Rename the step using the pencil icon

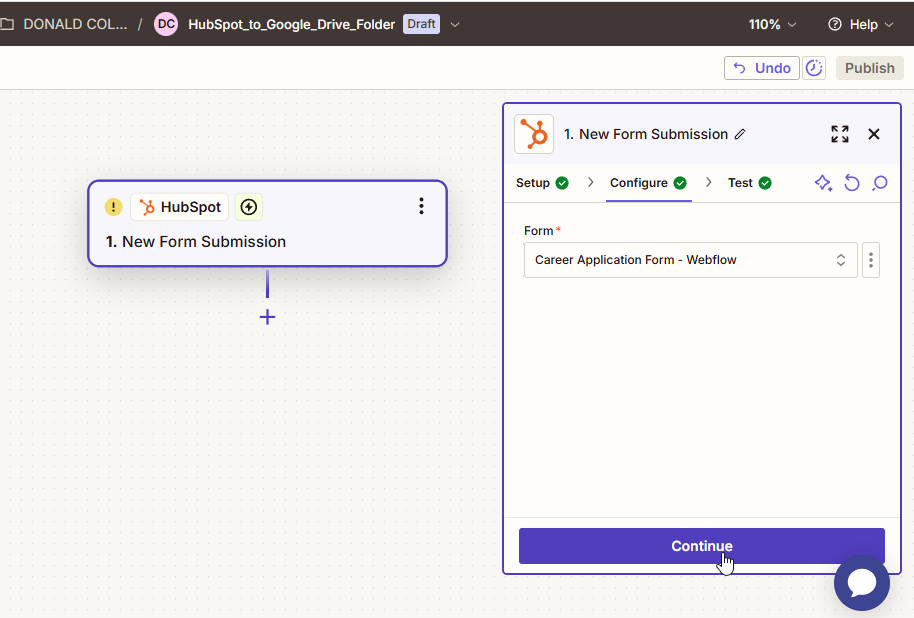(x=740, y=134)
